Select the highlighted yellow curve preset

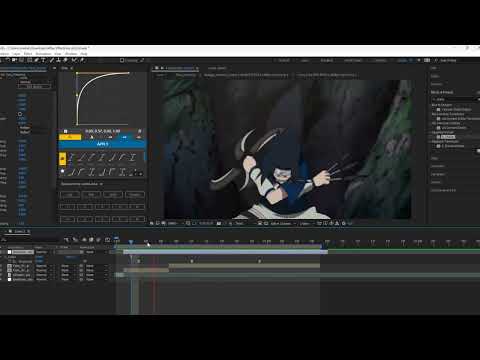click(62, 159)
